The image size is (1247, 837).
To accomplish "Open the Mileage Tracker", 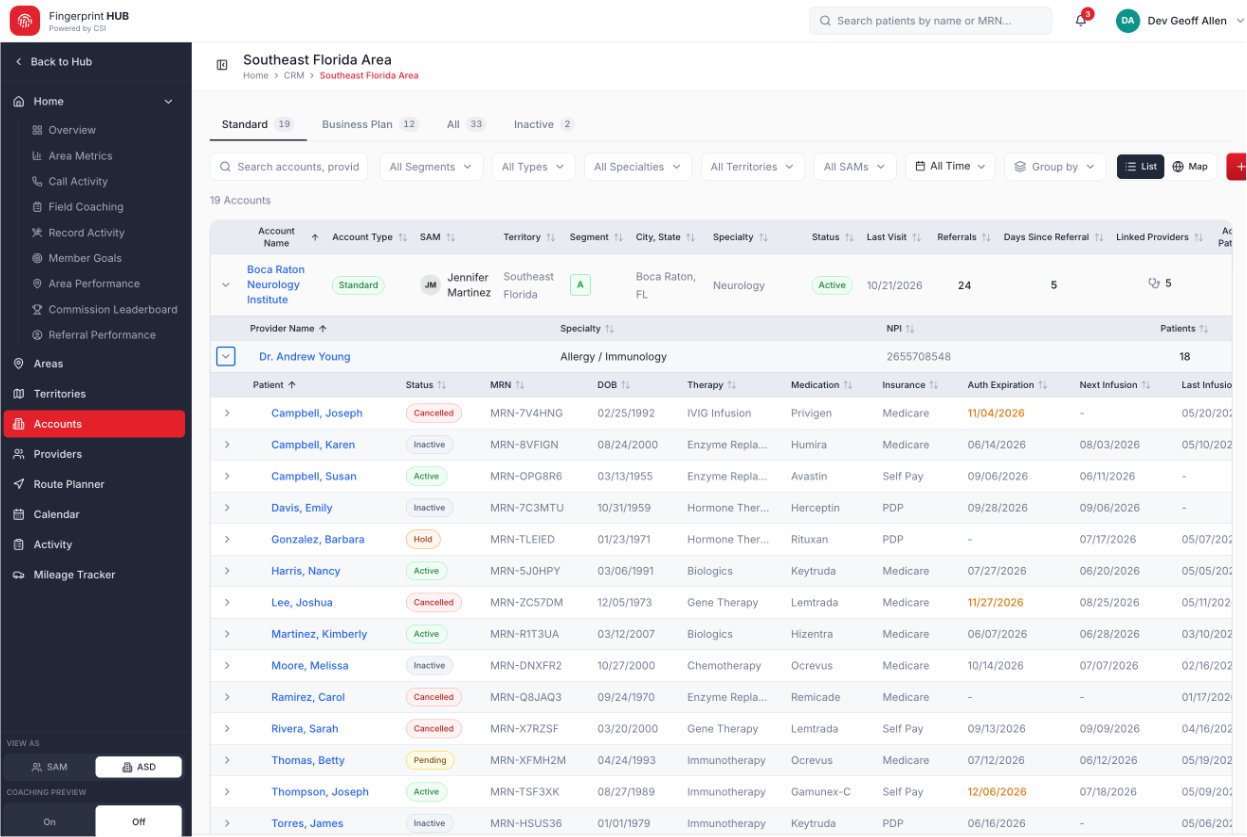I will tap(94, 575).
